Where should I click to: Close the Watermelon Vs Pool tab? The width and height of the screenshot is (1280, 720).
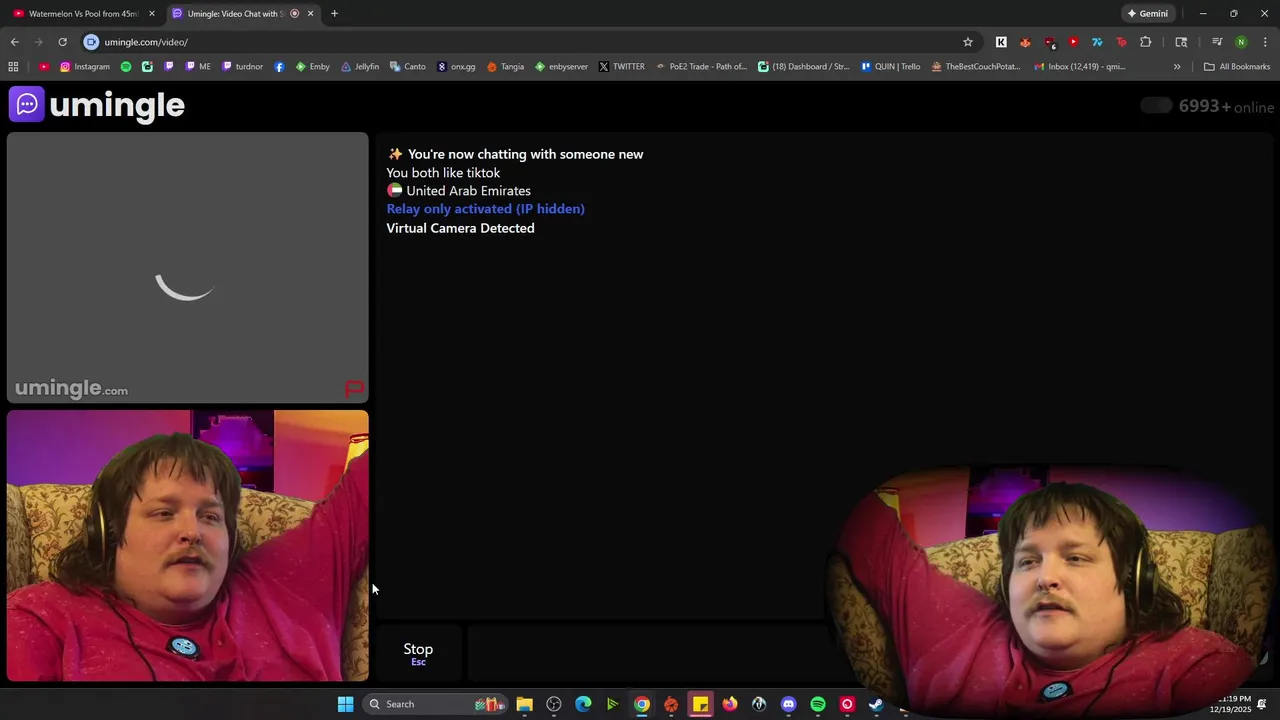[152, 14]
